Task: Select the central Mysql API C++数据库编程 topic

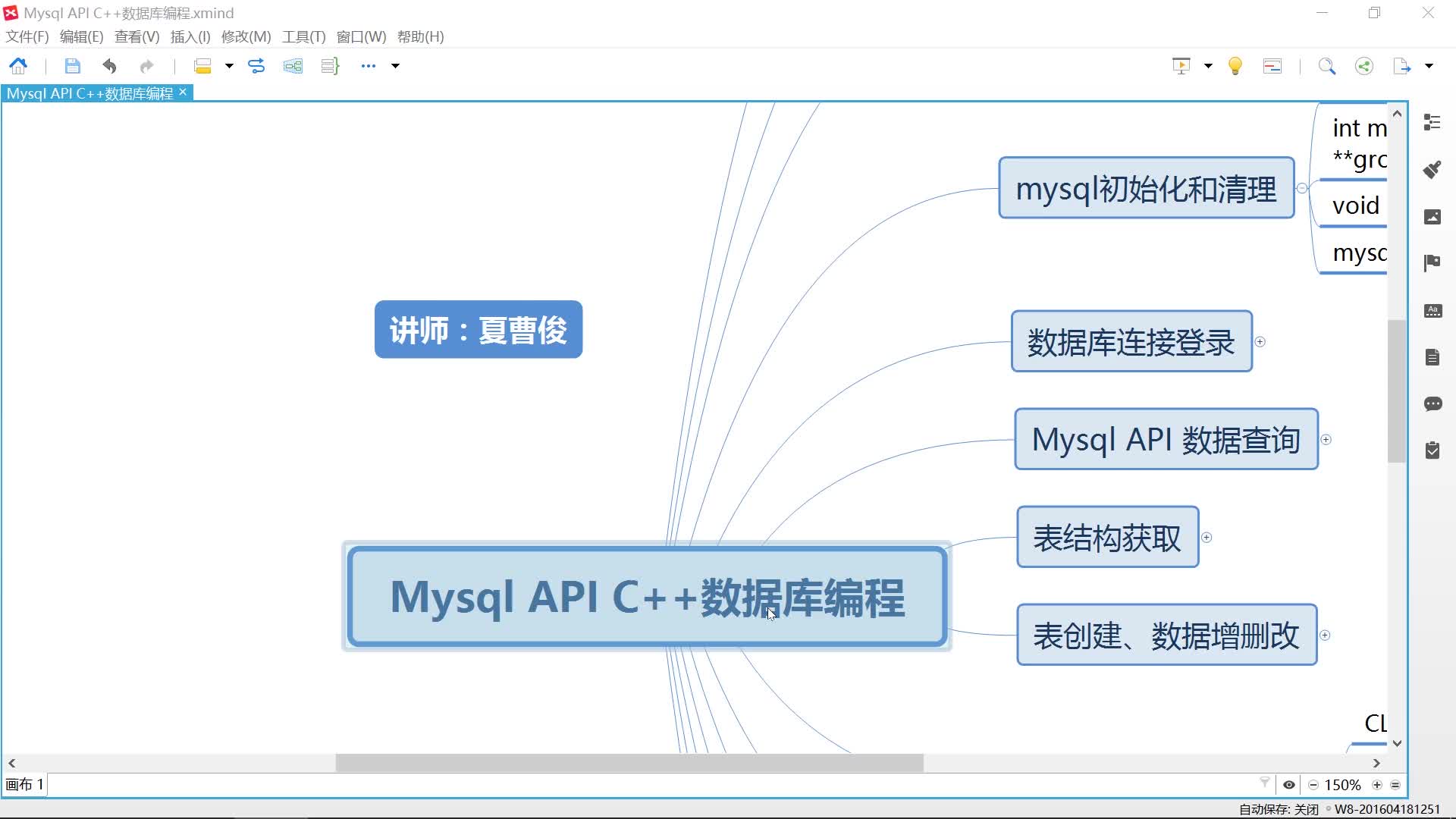Action: 647,597
